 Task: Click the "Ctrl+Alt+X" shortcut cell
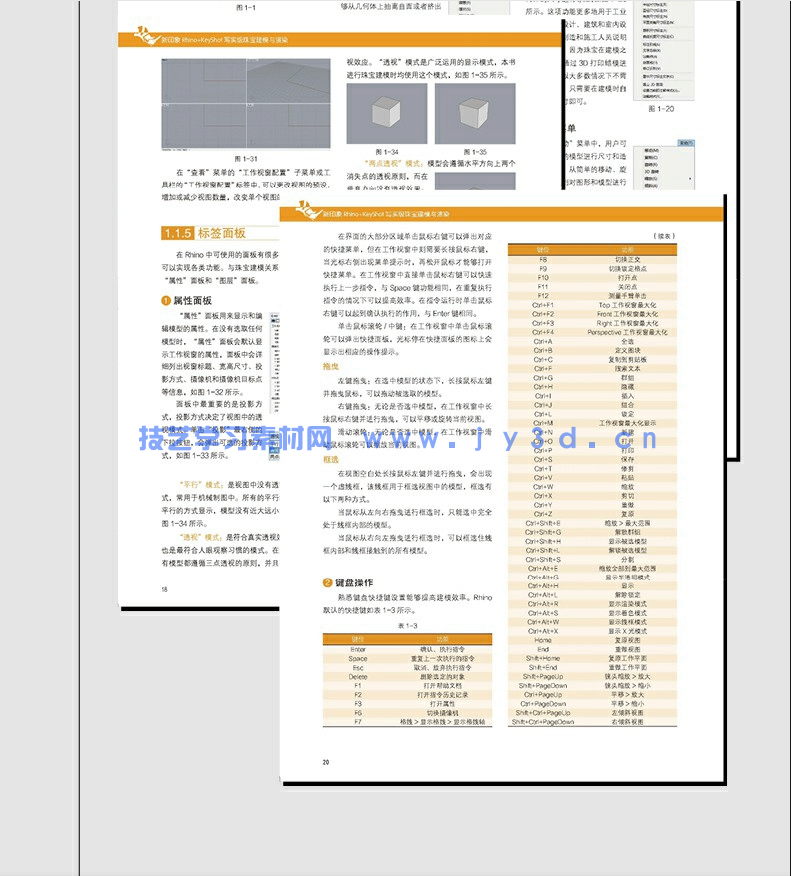543,631
